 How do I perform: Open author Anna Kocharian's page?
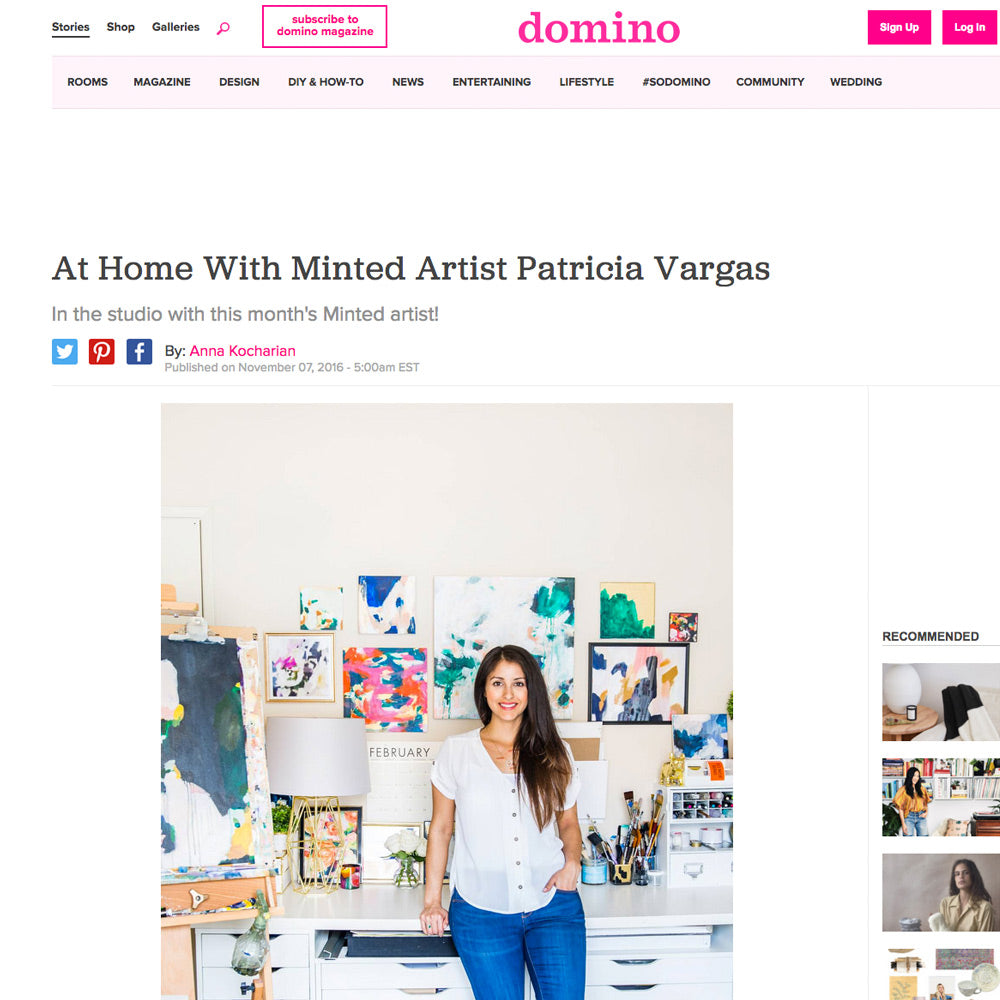click(242, 351)
